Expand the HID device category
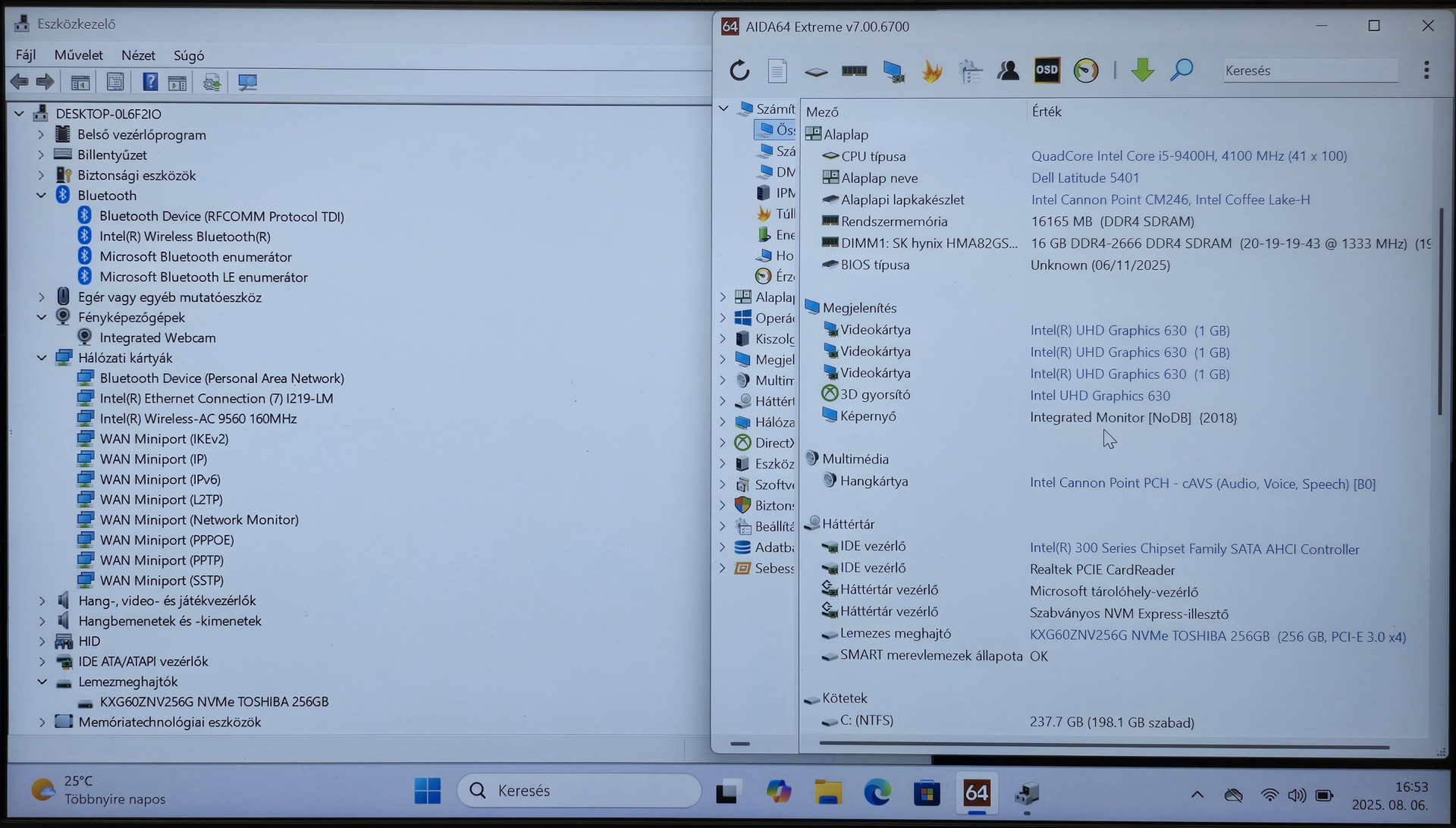Image resolution: width=1456 pixels, height=828 pixels. (42, 641)
